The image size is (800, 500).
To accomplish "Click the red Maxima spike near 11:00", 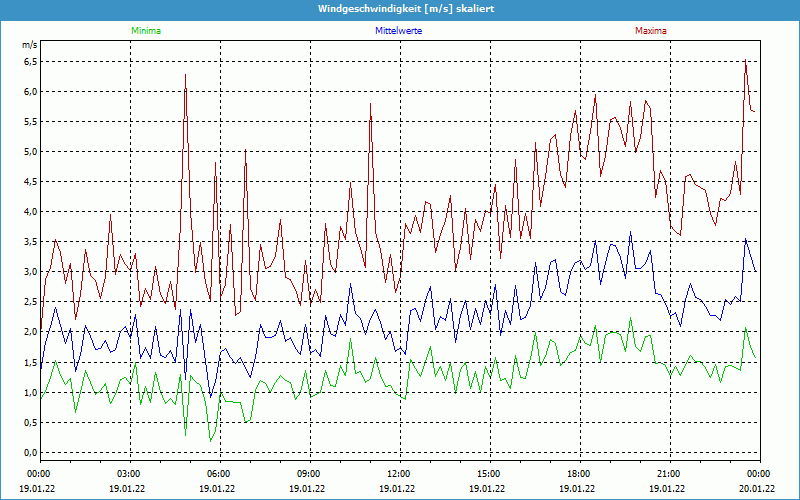I will pyautogui.click(x=370, y=104).
